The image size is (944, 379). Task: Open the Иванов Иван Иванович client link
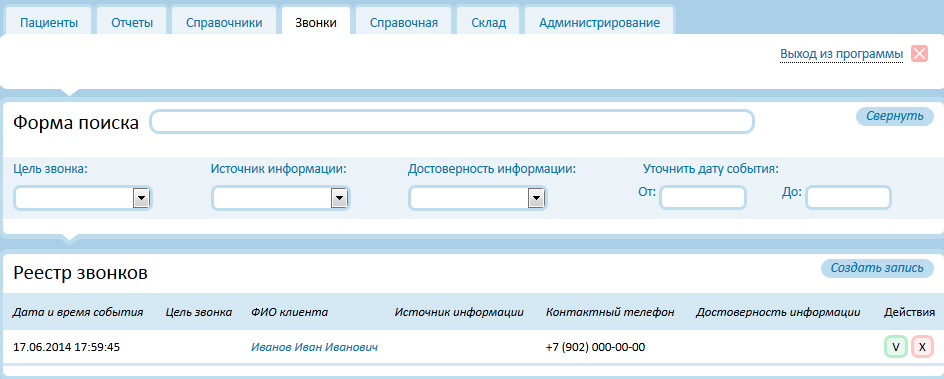pyautogui.click(x=314, y=347)
